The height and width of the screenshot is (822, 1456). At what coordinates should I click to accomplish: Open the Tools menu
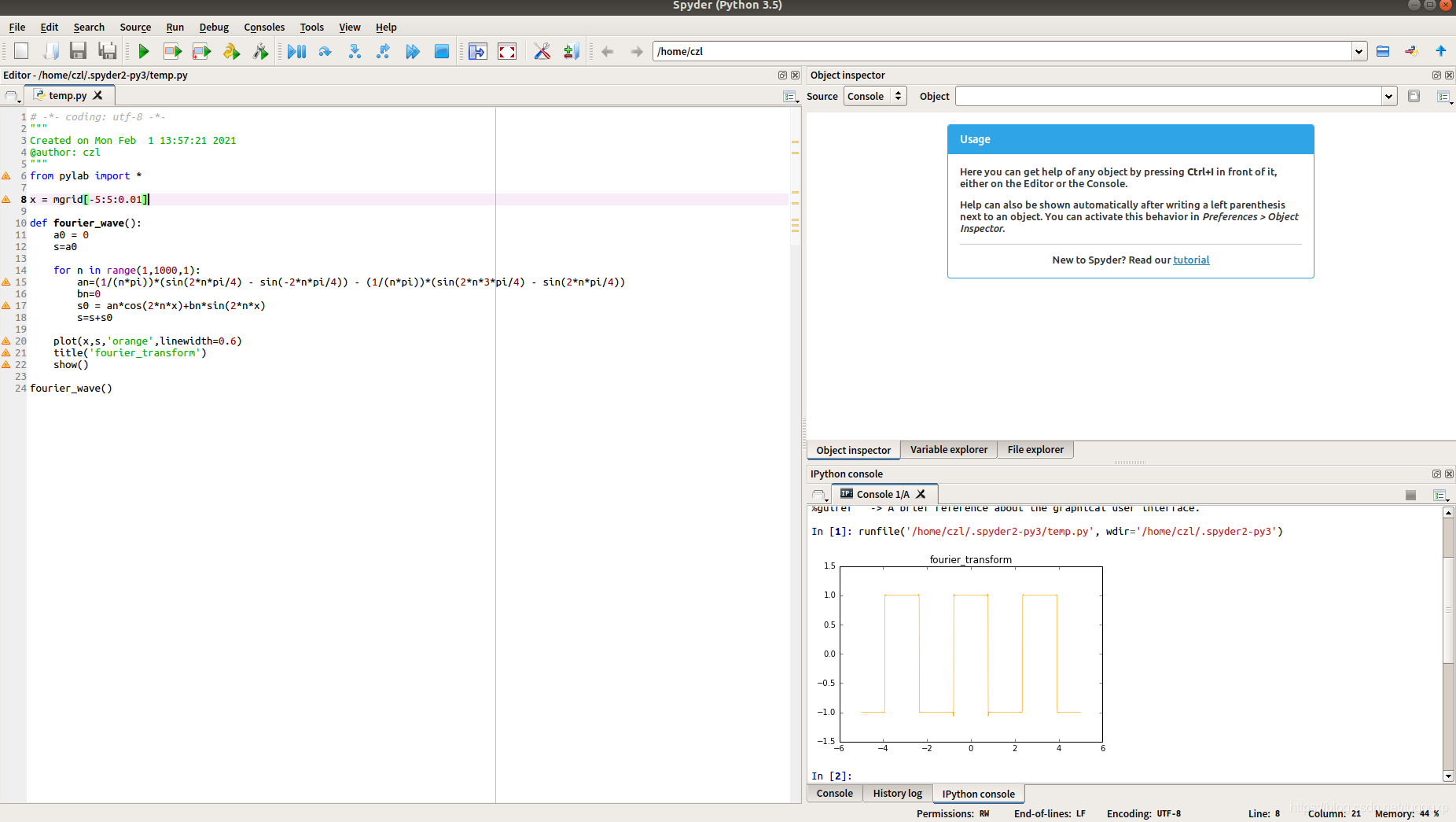pos(312,27)
